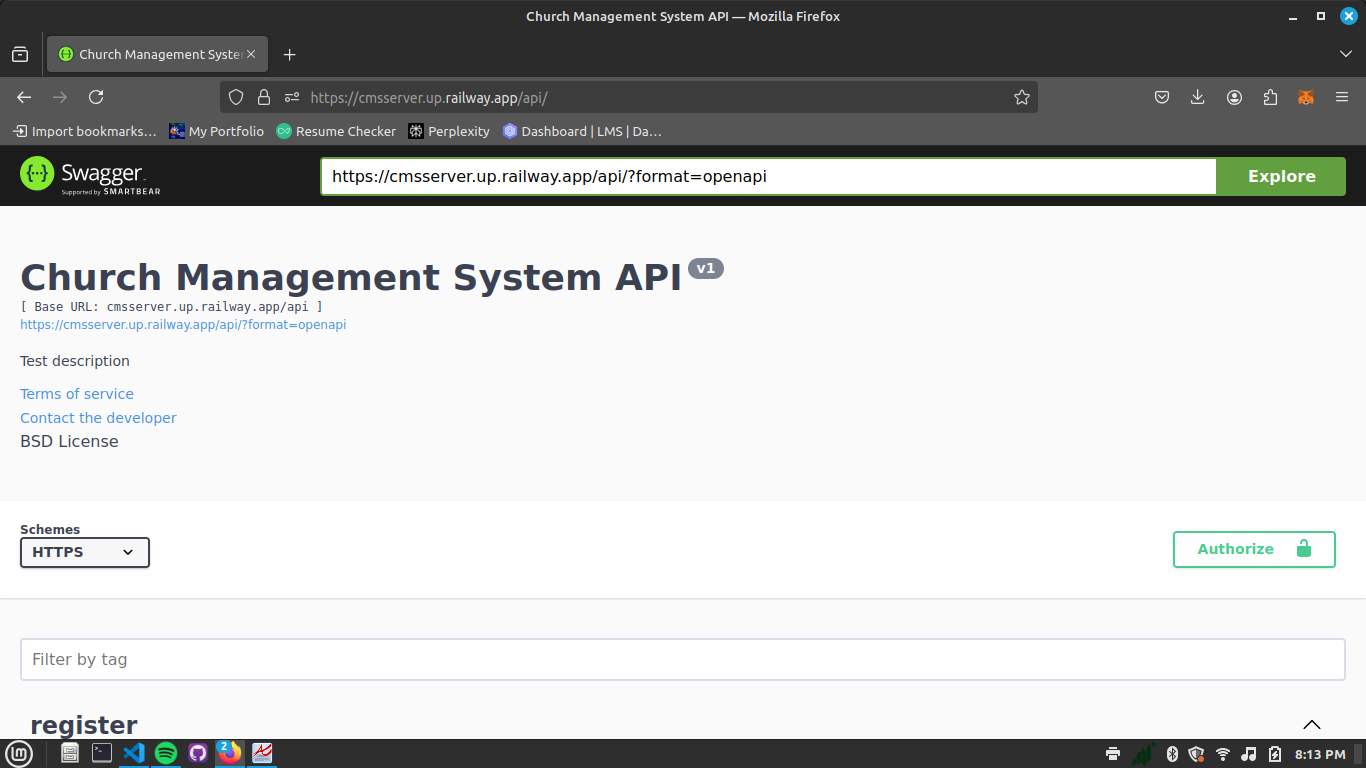Select the Church Management System API tab

pos(150,54)
